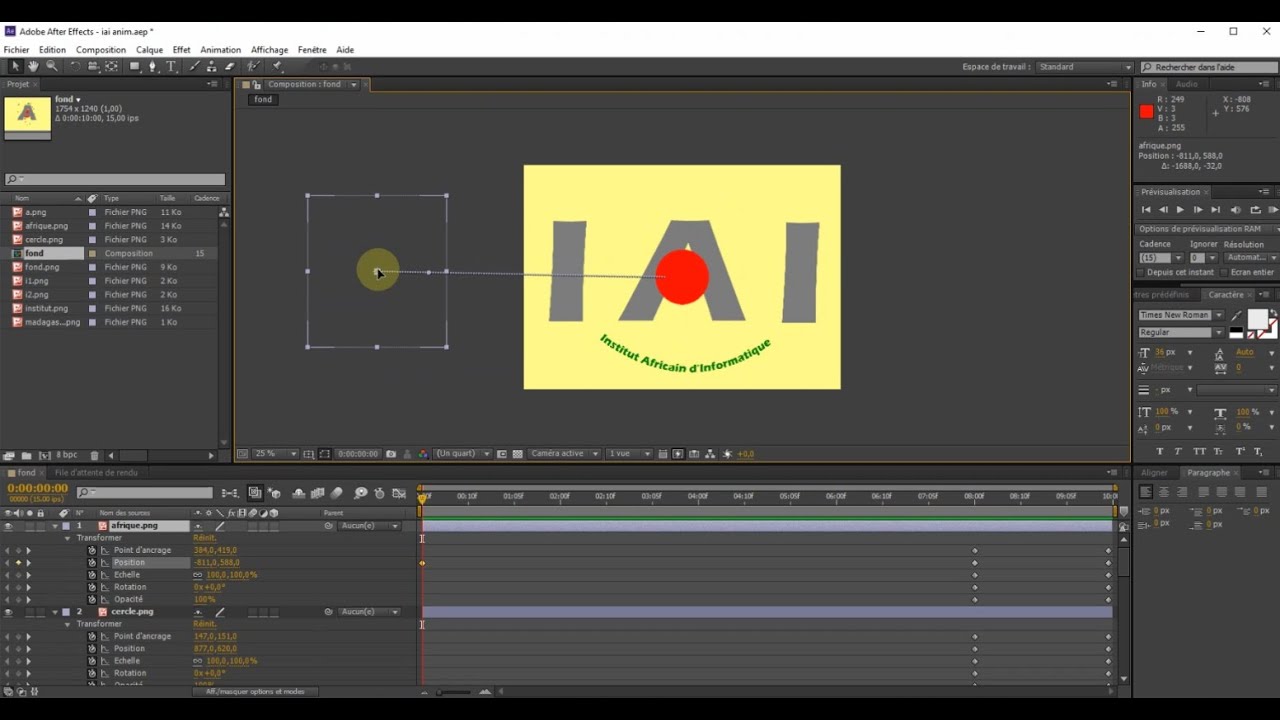Open parent dropdown for afrique.png
This screenshot has width=1280, height=720.
click(368, 526)
